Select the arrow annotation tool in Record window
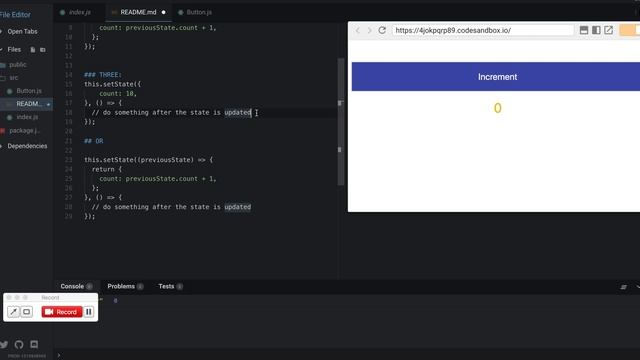 click(13, 312)
